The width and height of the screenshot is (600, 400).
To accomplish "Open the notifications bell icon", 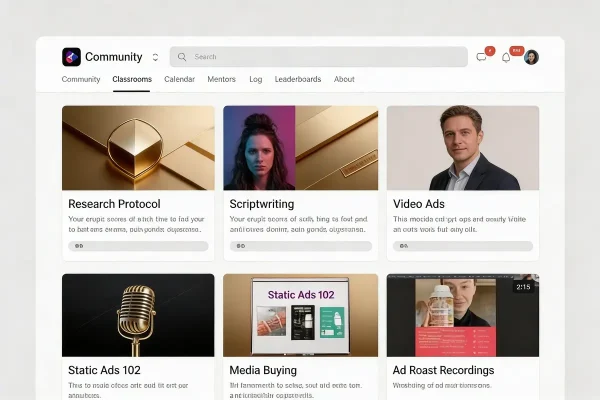I will pyautogui.click(x=506, y=58).
